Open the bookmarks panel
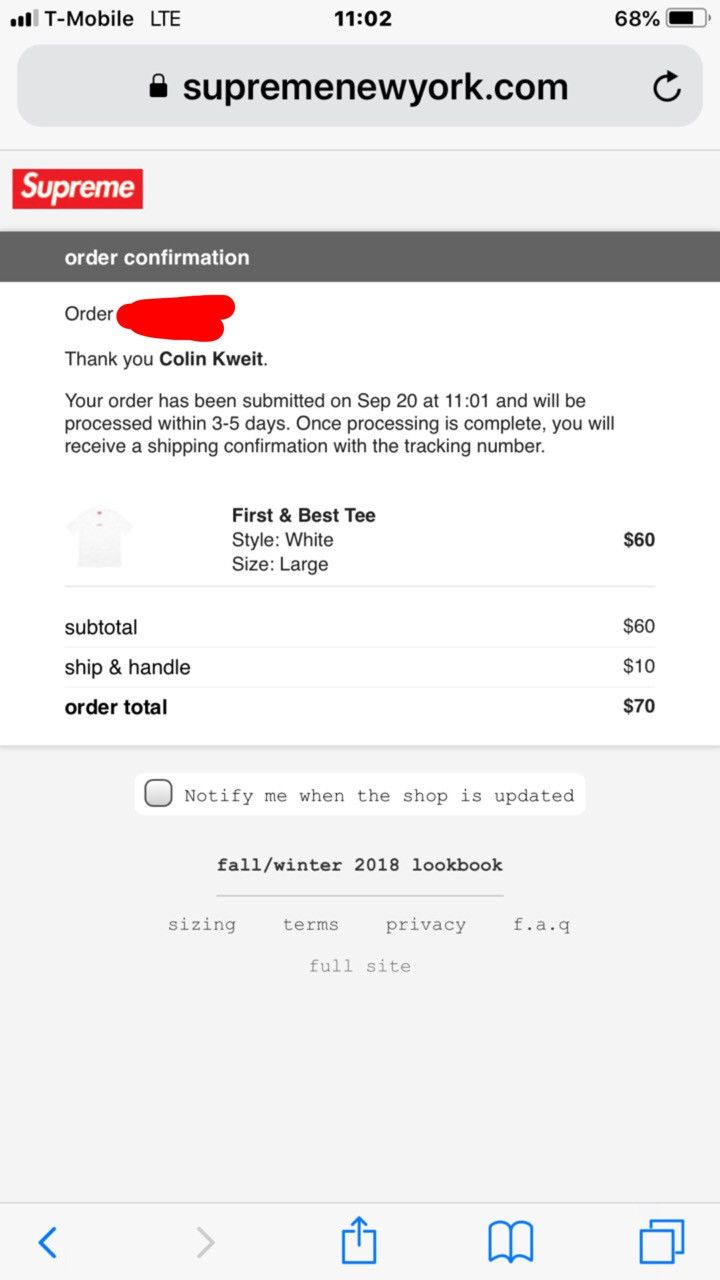This screenshot has width=720, height=1280. coord(511,1242)
